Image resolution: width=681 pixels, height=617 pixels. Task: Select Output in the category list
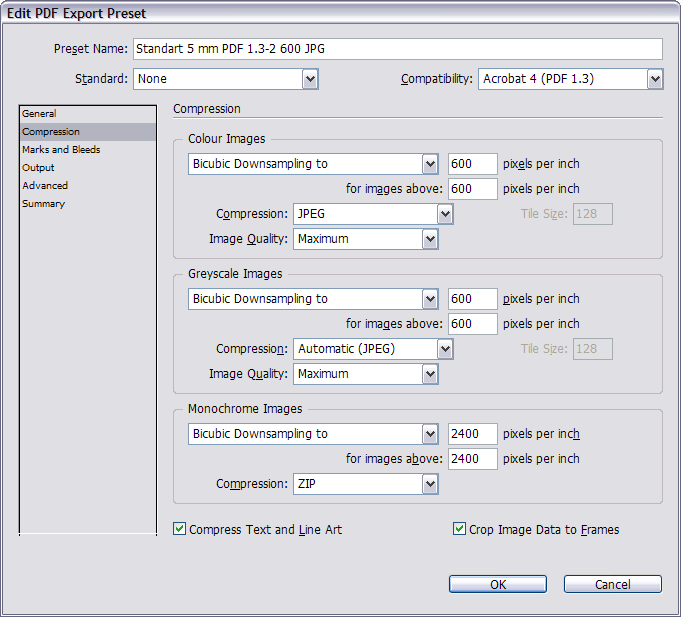tap(88, 168)
